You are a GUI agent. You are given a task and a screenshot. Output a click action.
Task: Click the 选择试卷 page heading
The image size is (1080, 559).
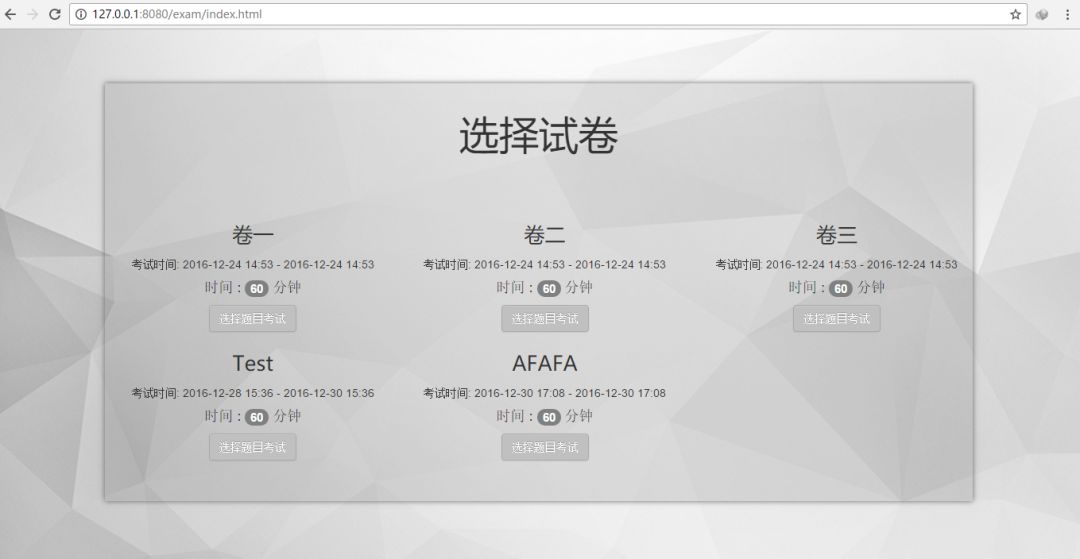pos(539,136)
